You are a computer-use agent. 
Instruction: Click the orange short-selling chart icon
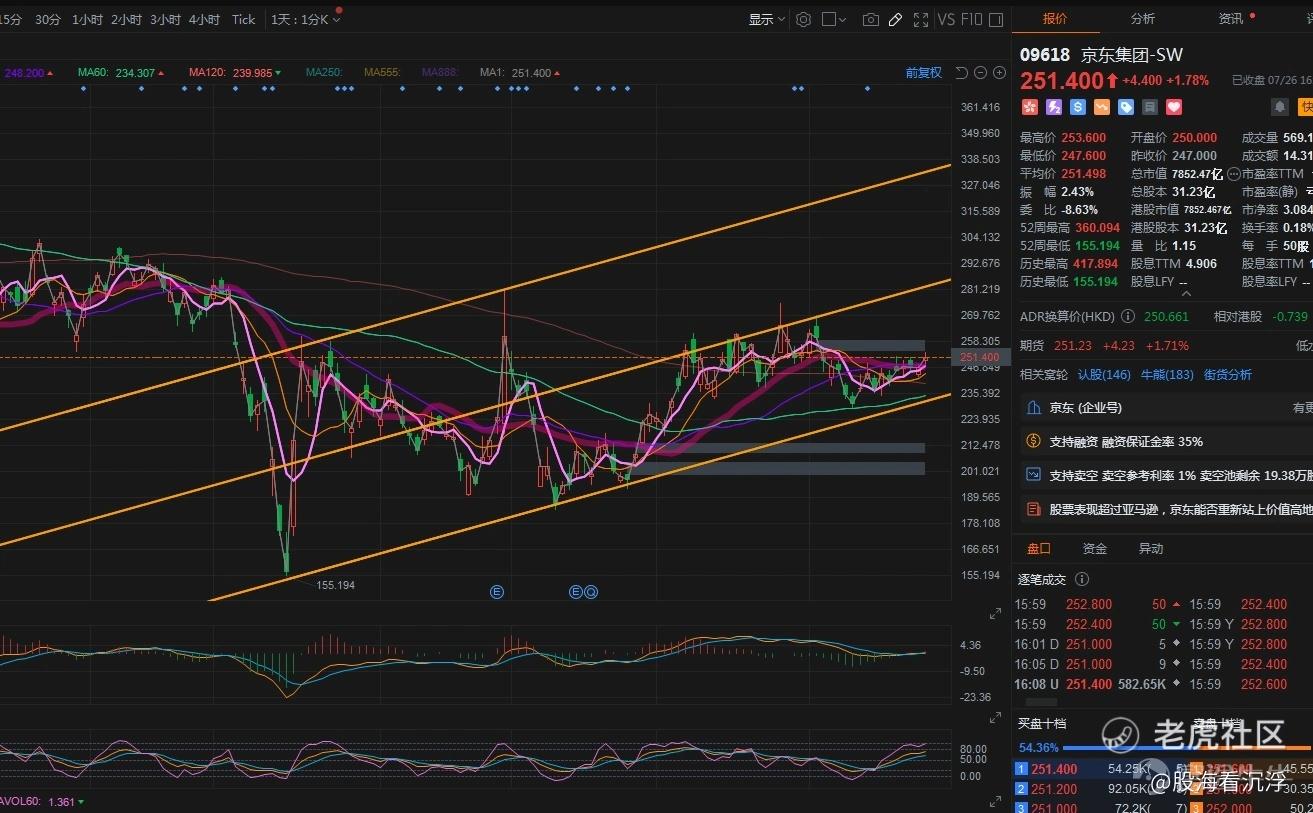coord(1101,107)
